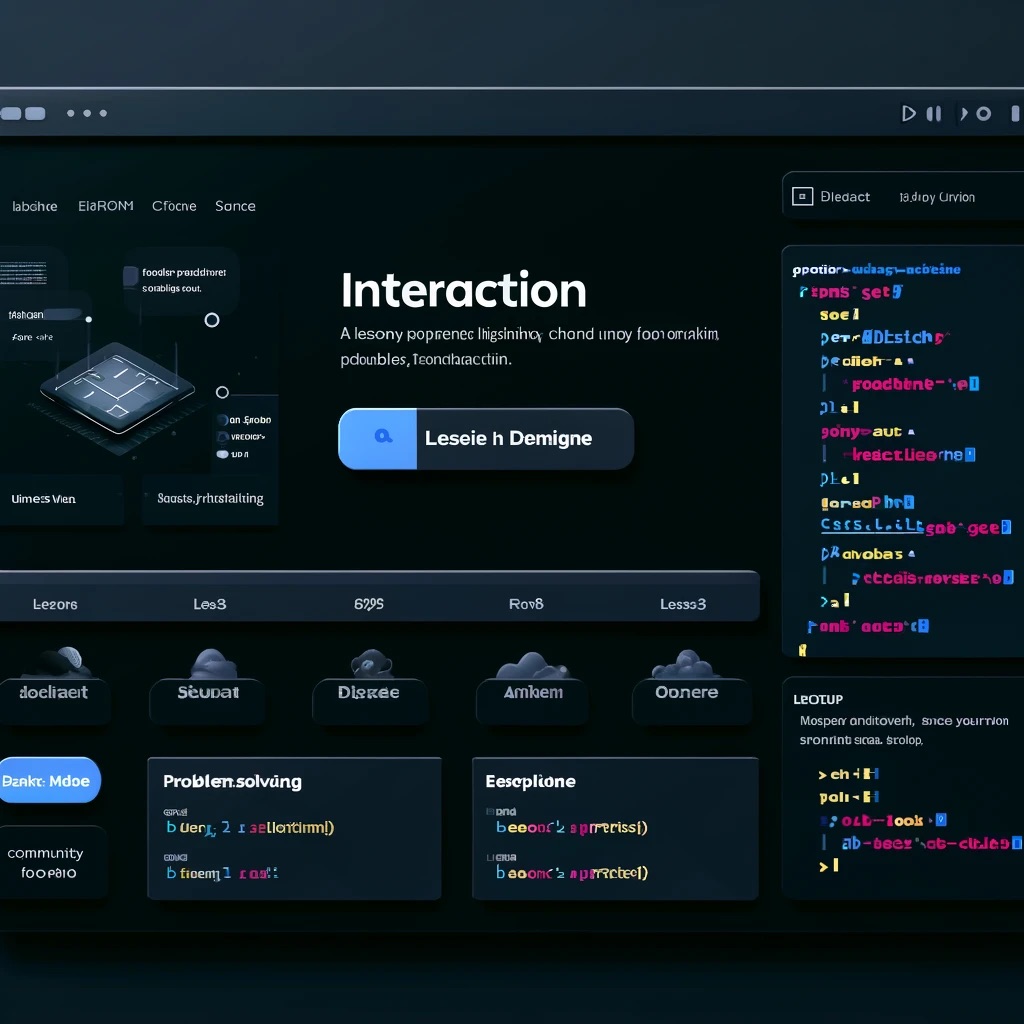
Task: Click the pause playback control
Action: [934, 113]
